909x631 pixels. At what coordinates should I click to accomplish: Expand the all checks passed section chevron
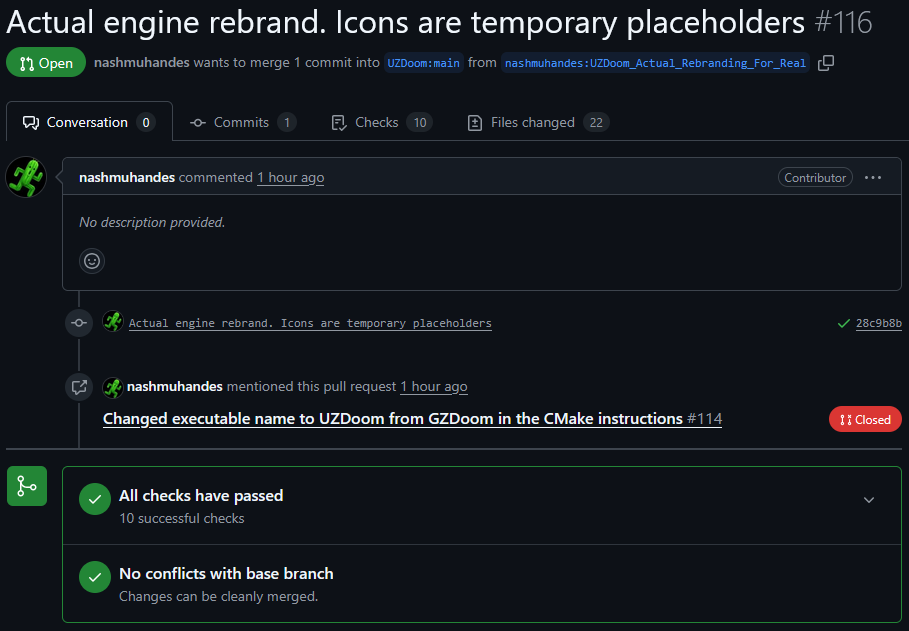(868, 500)
